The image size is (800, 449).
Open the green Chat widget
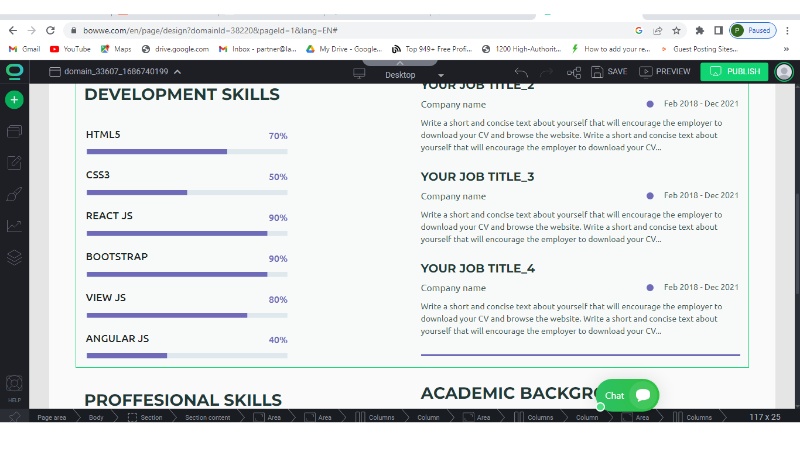(x=628, y=395)
